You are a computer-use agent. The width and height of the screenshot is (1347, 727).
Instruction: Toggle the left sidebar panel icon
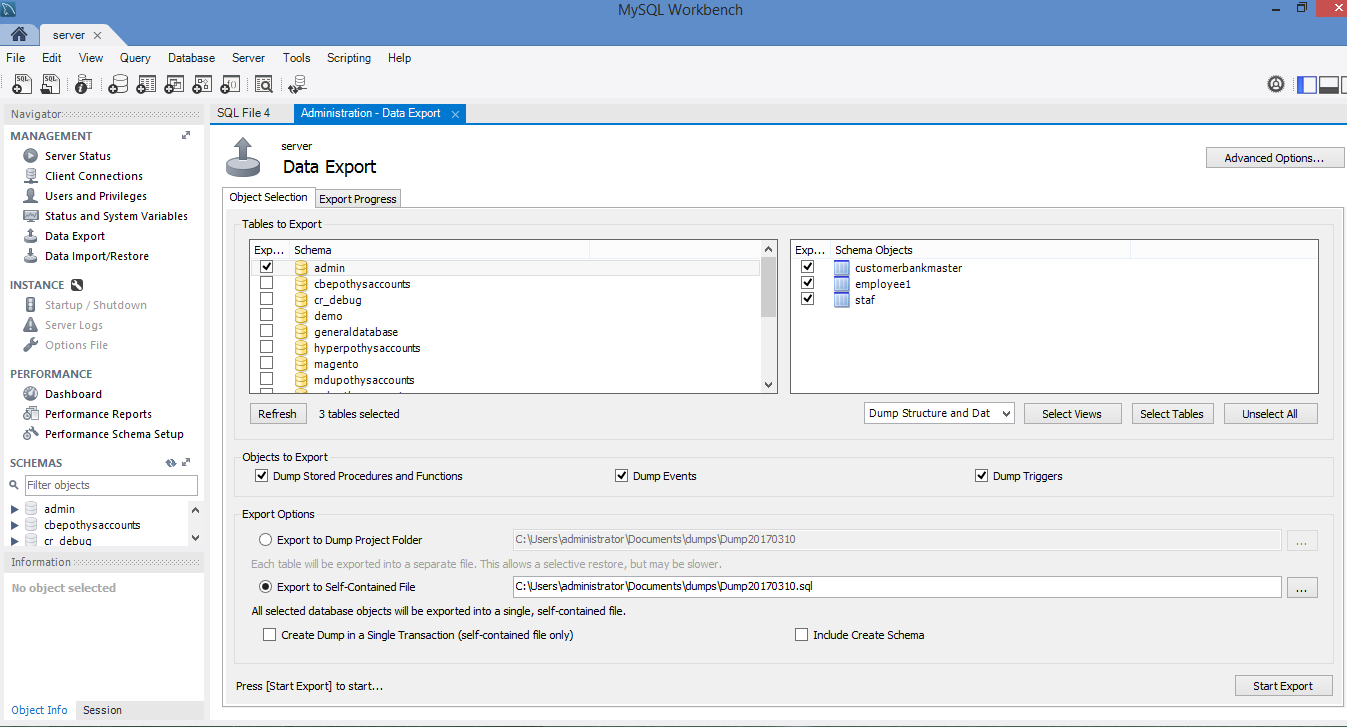pyautogui.click(x=1306, y=84)
